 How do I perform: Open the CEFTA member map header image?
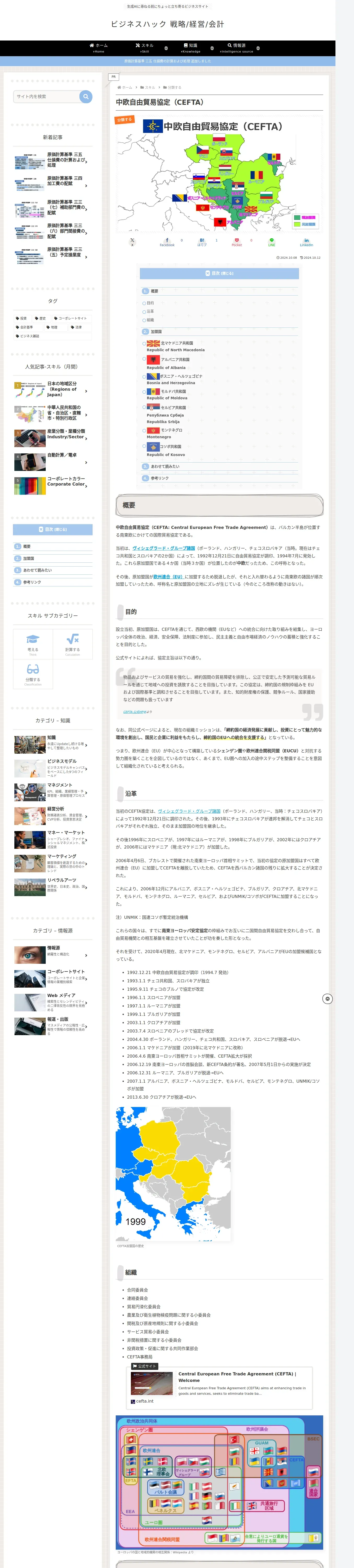[x=219, y=174]
